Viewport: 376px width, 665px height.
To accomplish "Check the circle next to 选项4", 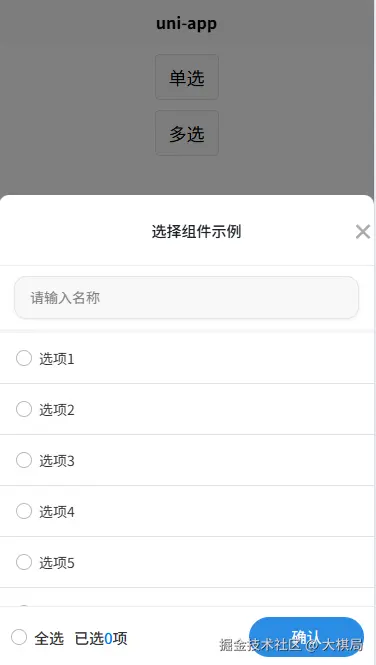I will (x=24, y=511).
